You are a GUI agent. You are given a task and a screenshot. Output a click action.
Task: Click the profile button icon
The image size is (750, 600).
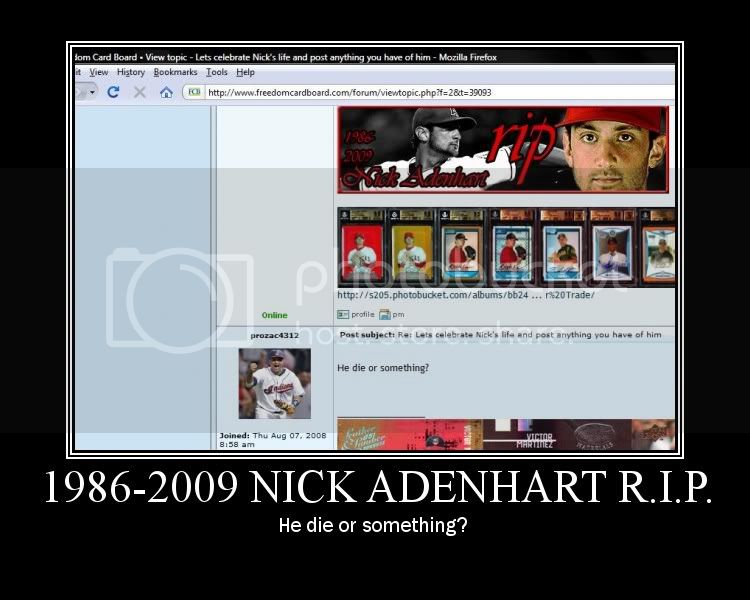tap(355, 314)
